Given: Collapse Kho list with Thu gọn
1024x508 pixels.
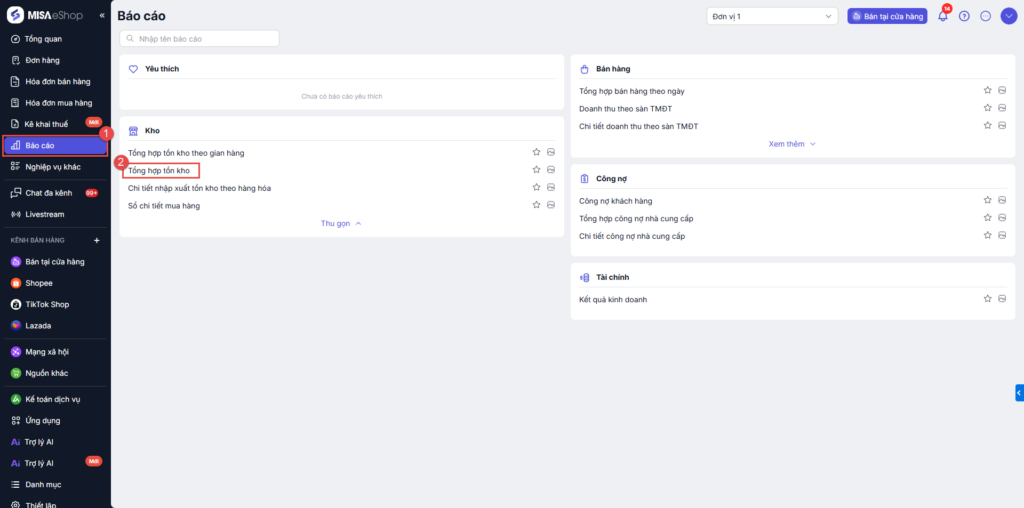Looking at the screenshot, I should 341,223.
